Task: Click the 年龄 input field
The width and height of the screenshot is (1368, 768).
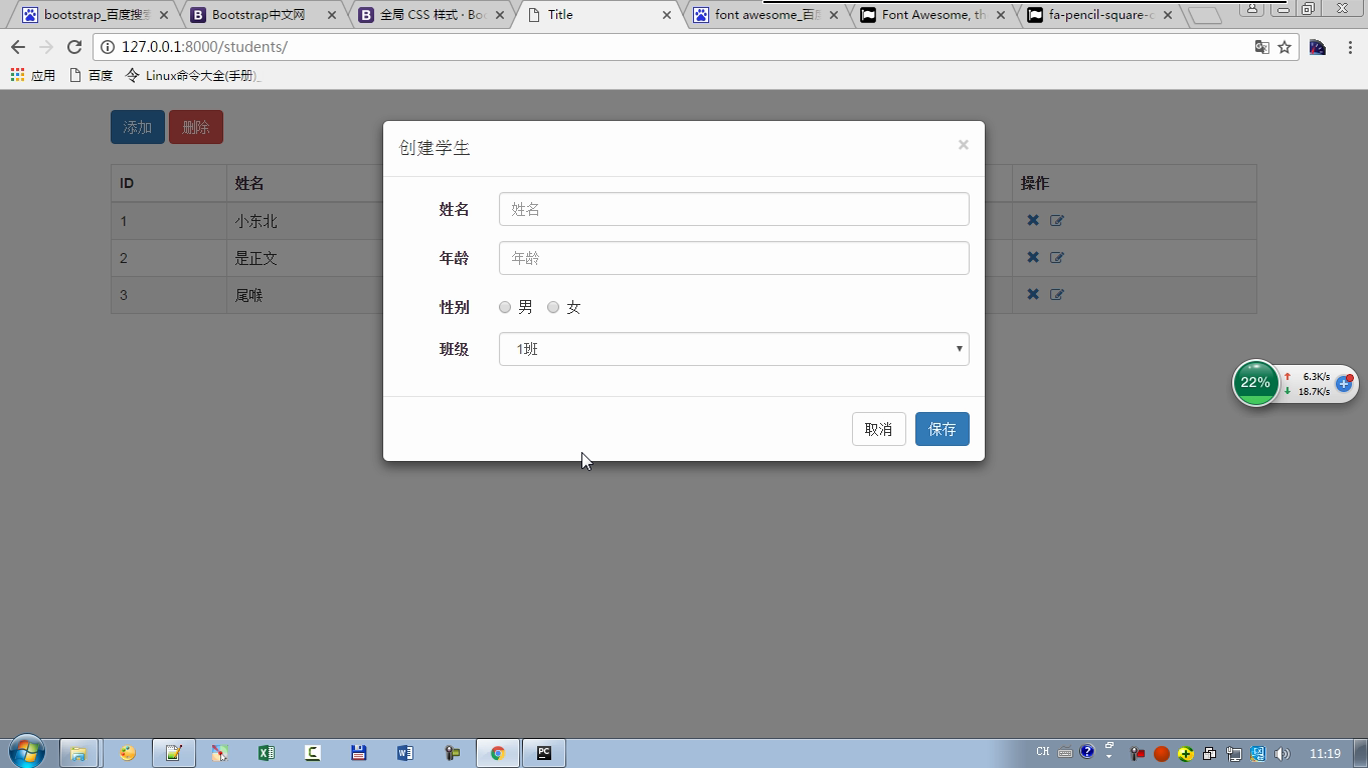Action: pos(733,258)
